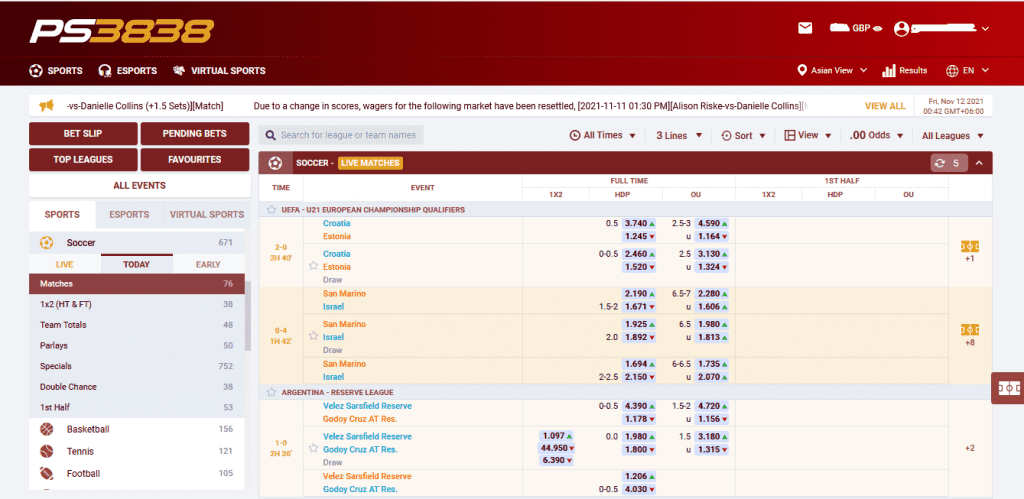
Task: Open the floating pitch widget on right edge
Action: point(1008,387)
